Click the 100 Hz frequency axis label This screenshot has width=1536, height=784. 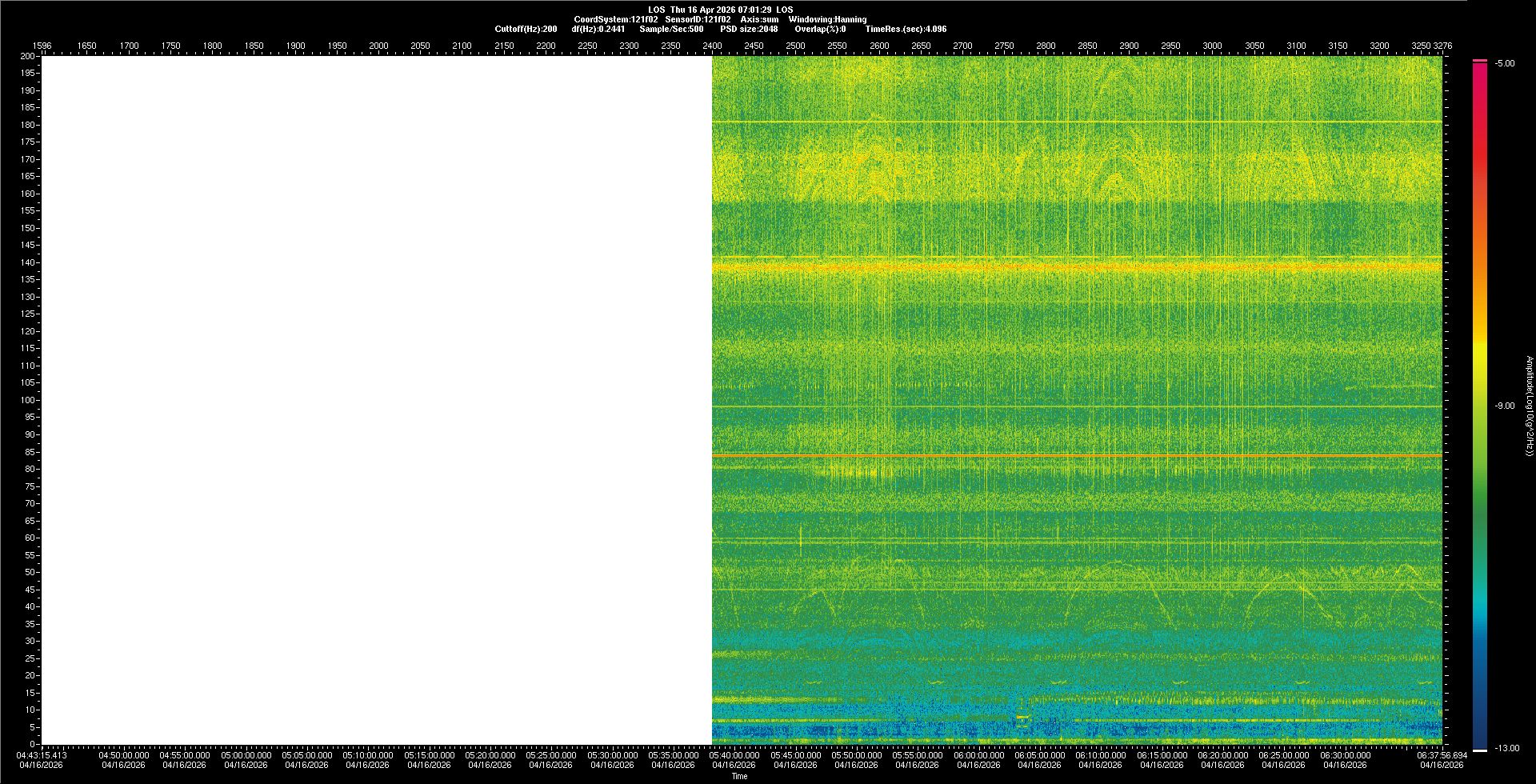tap(28, 400)
